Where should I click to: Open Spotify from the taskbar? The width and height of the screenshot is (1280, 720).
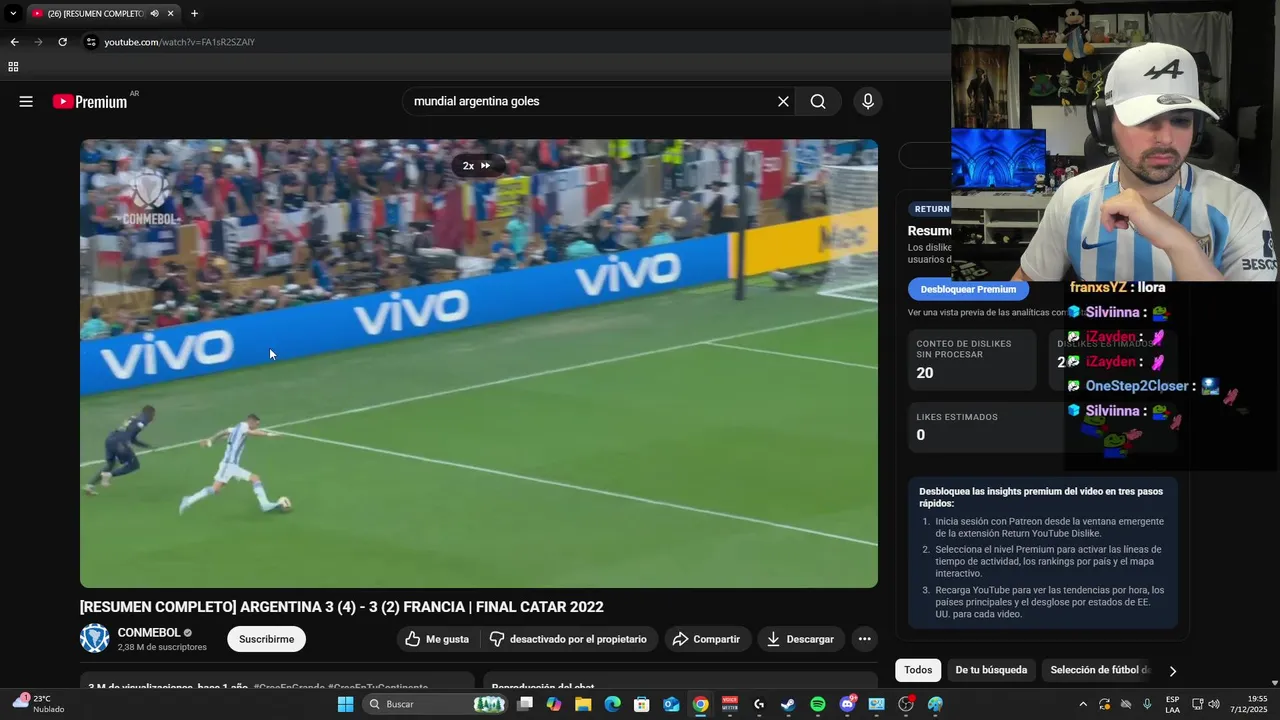818,704
